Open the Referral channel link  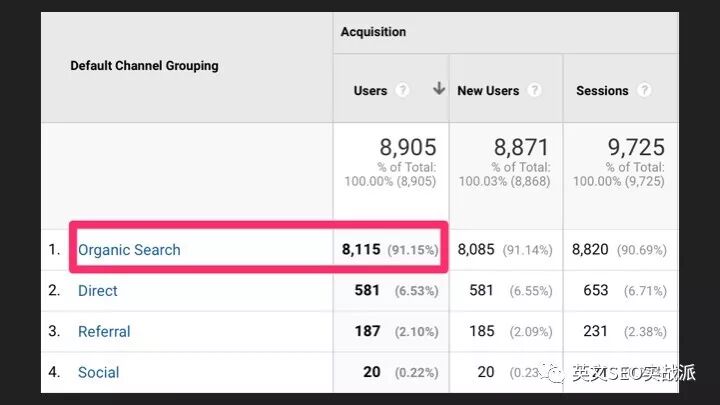tap(104, 332)
